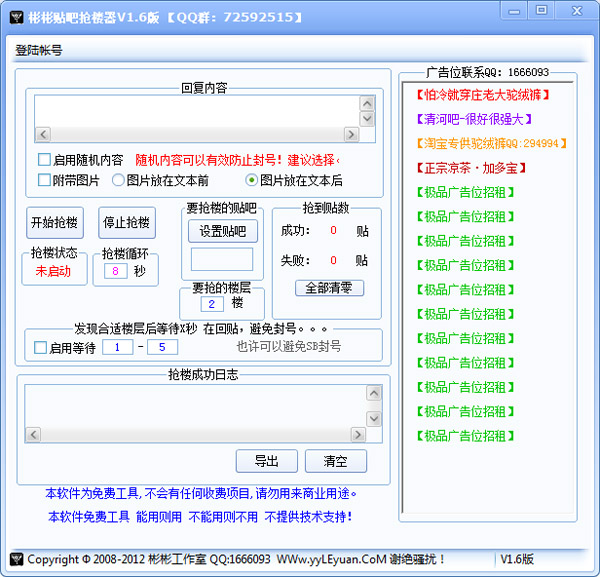Click the reply box left scroll arrow
The width and height of the screenshot is (600, 577).
(43, 135)
